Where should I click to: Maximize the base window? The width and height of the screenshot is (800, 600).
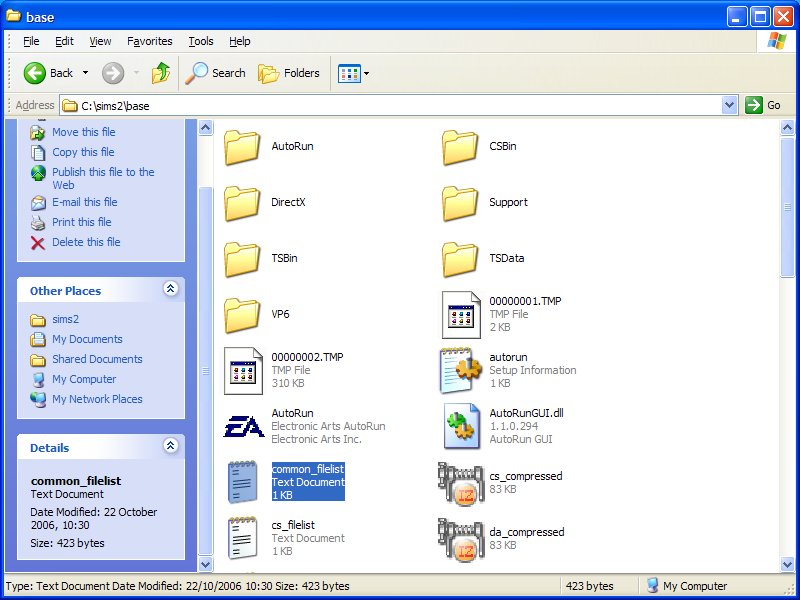[x=760, y=17]
